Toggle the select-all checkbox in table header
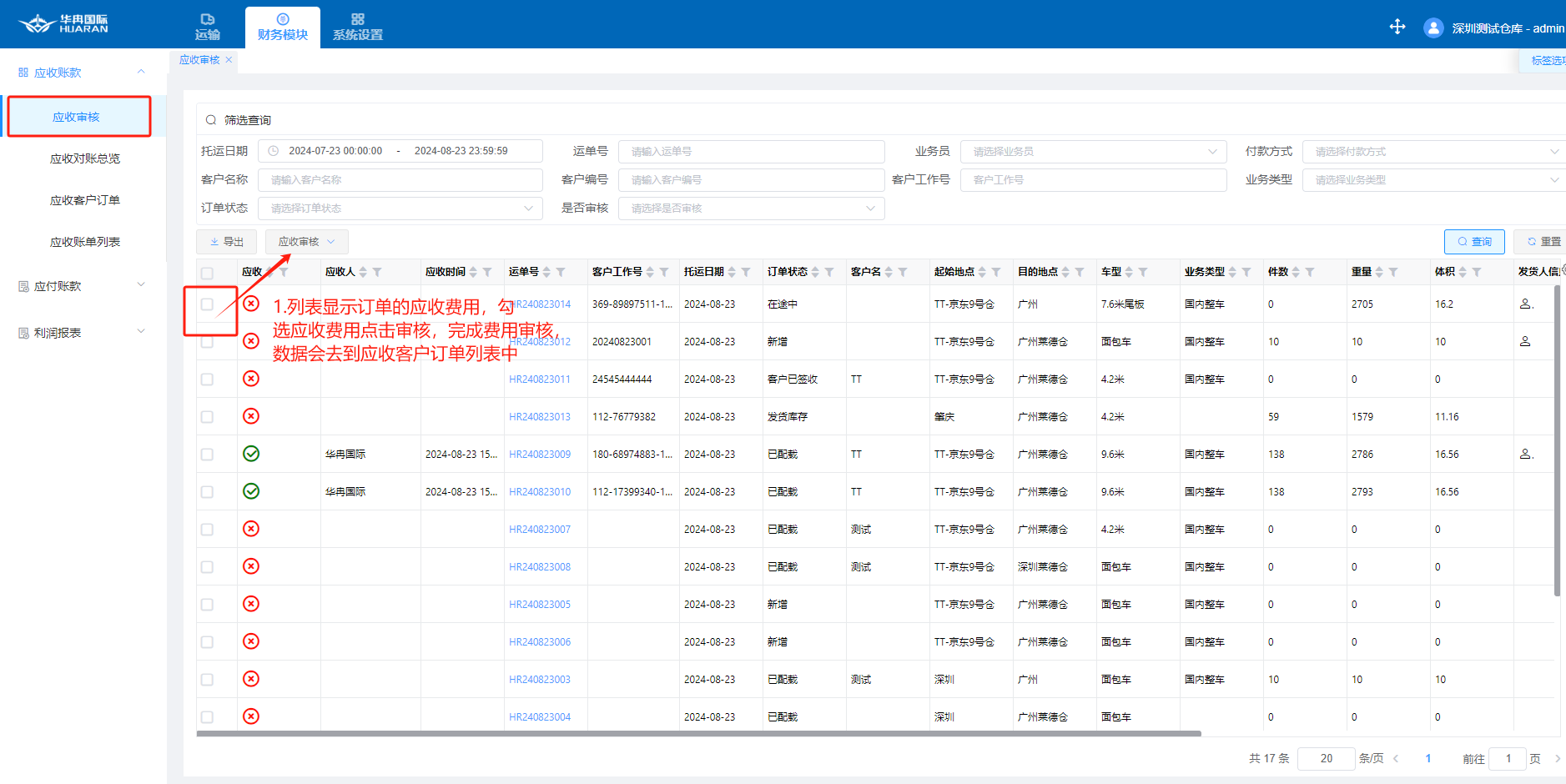 click(x=207, y=273)
